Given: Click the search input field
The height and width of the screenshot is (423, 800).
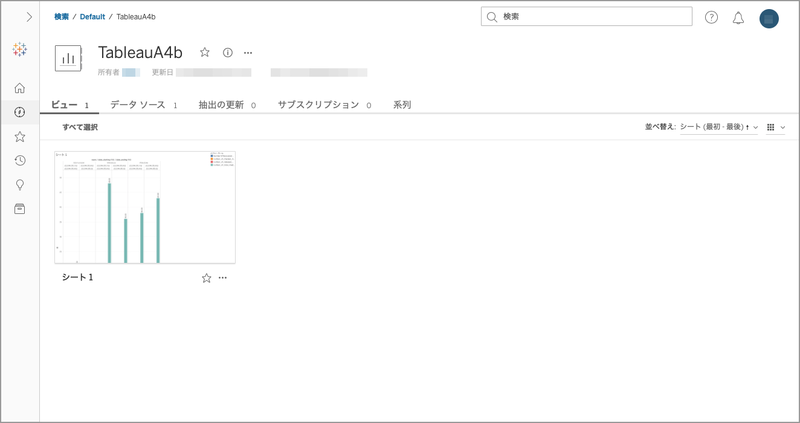Looking at the screenshot, I should click(586, 16).
